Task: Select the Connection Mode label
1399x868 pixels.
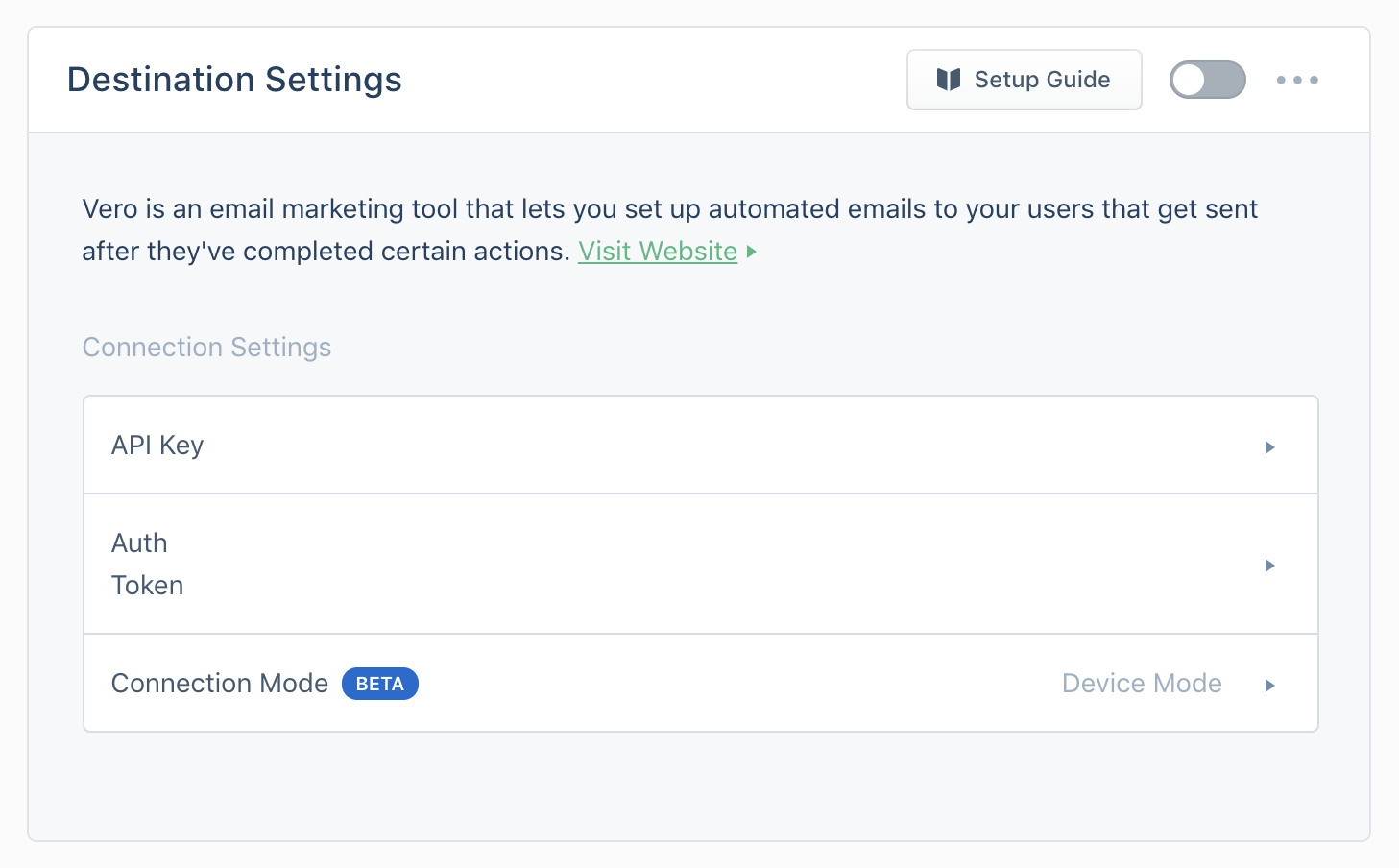Action: coord(220,684)
